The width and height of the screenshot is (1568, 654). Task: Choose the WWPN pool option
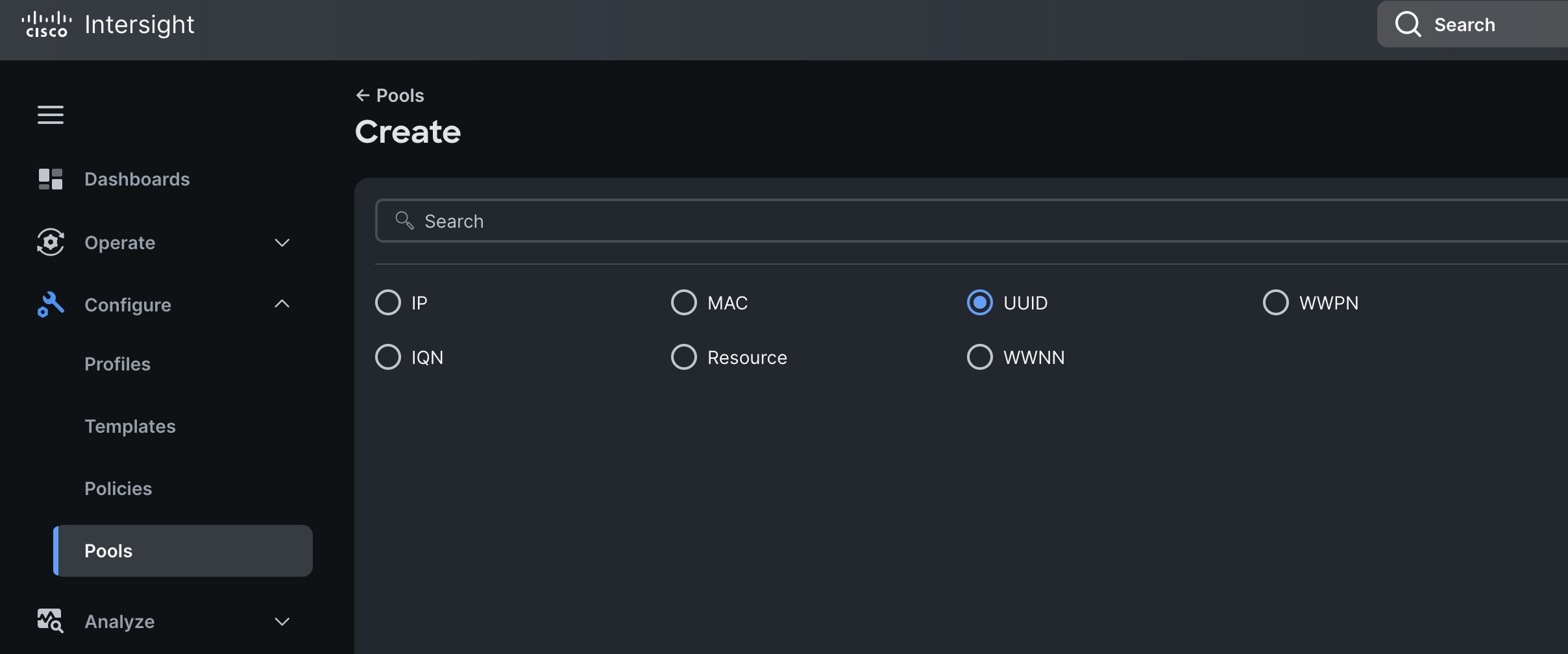coord(1275,302)
